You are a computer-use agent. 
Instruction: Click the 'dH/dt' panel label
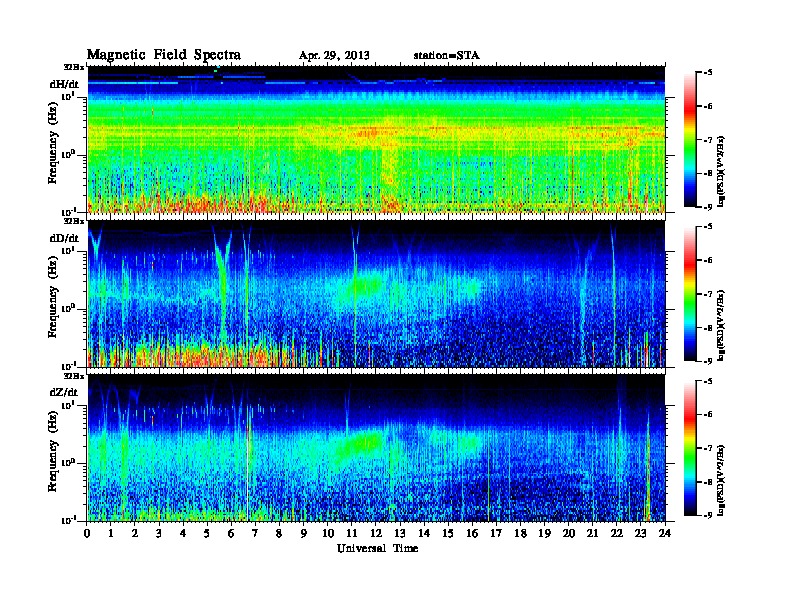coord(64,84)
